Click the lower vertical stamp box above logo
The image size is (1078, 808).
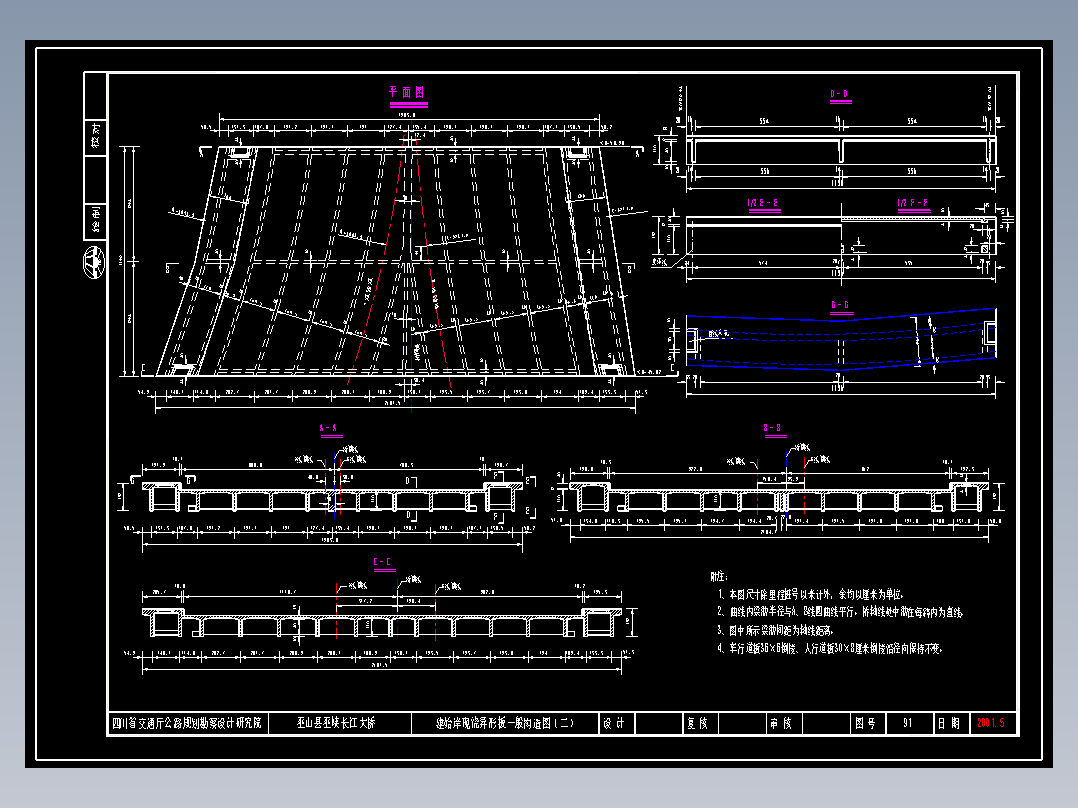point(96,220)
